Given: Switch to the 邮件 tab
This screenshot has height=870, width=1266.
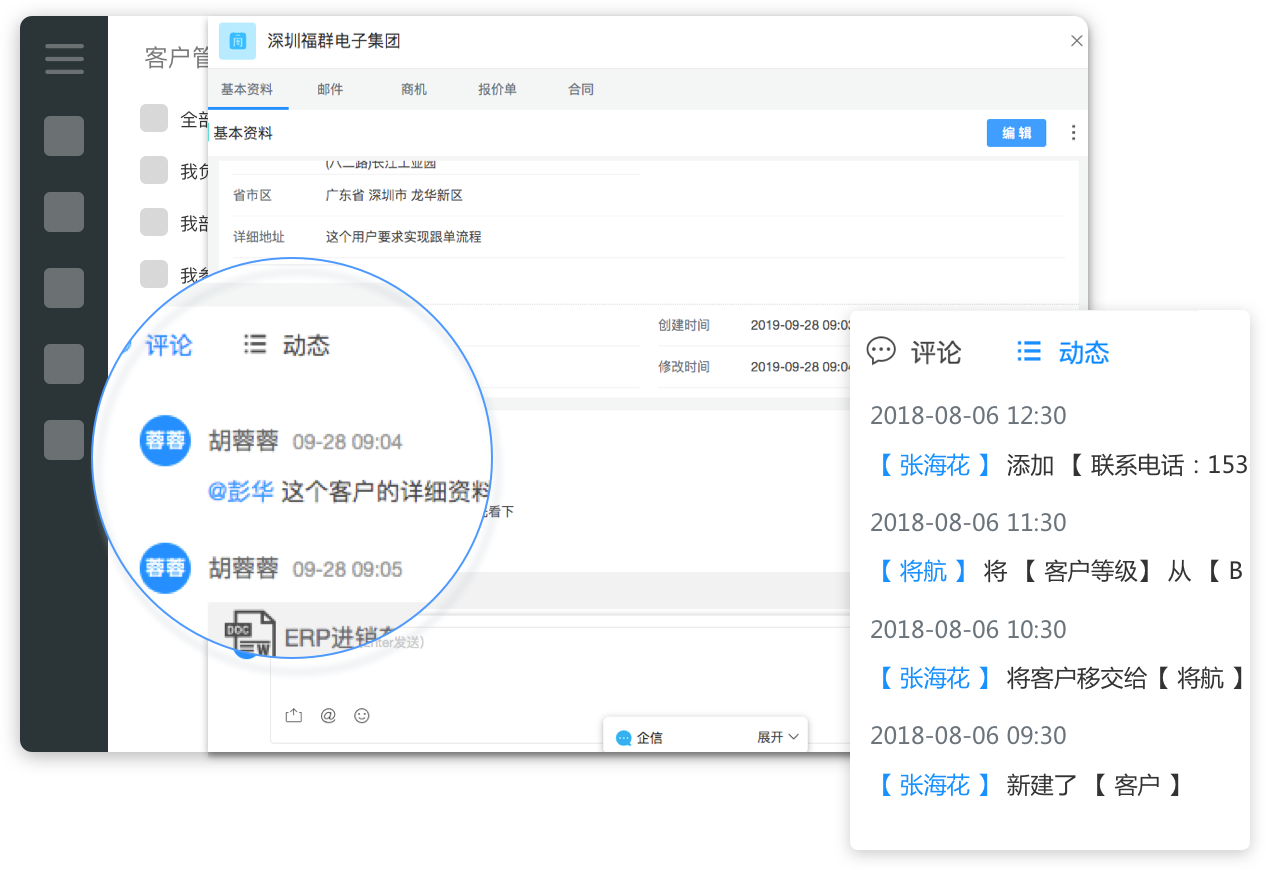Looking at the screenshot, I should [330, 89].
